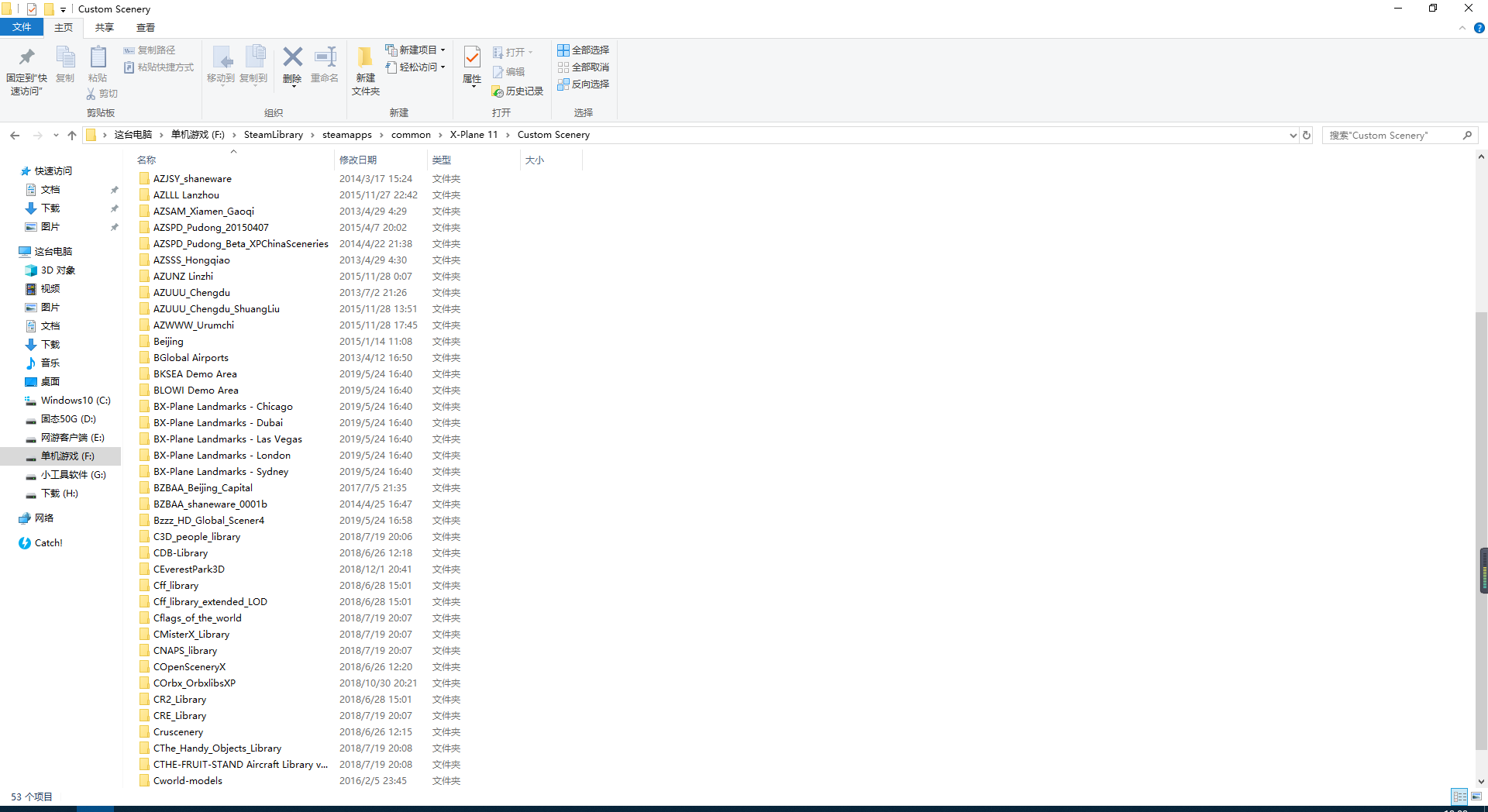Open the File (文件) tab

22,27
